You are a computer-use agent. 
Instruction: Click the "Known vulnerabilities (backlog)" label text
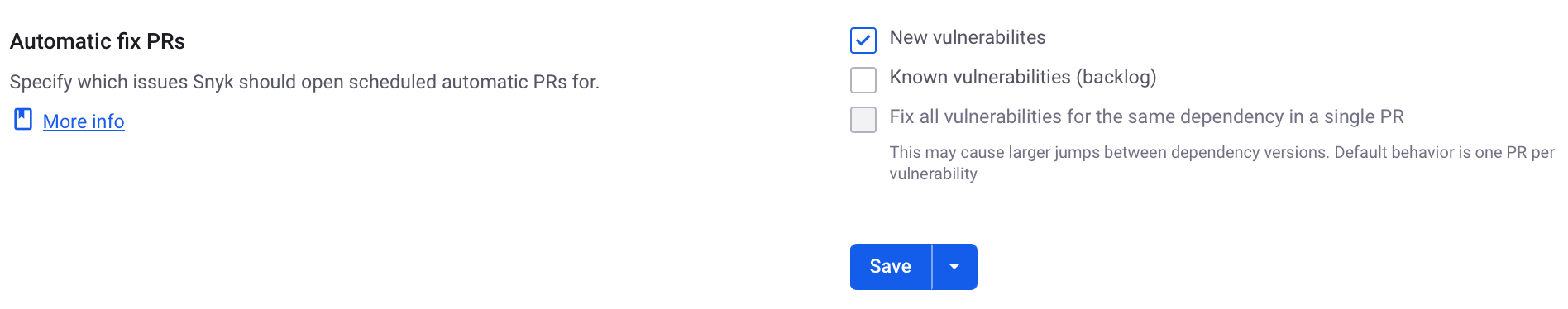pyautogui.click(x=1023, y=77)
